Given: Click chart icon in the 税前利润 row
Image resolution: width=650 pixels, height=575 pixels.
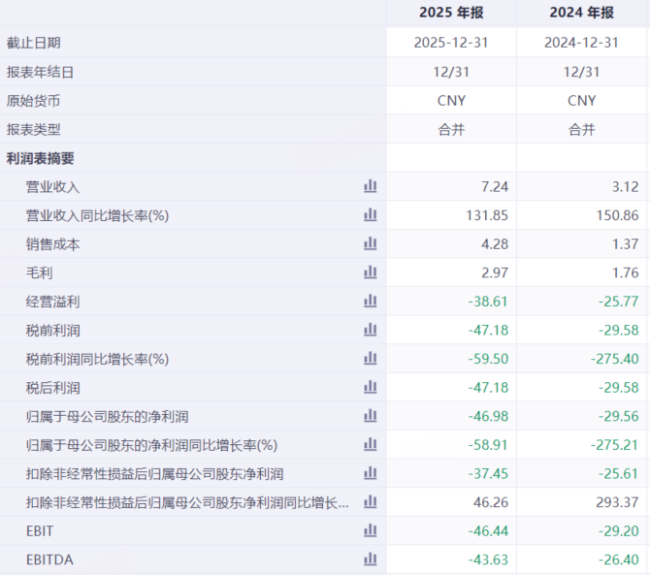Looking at the screenshot, I should coord(370,330).
